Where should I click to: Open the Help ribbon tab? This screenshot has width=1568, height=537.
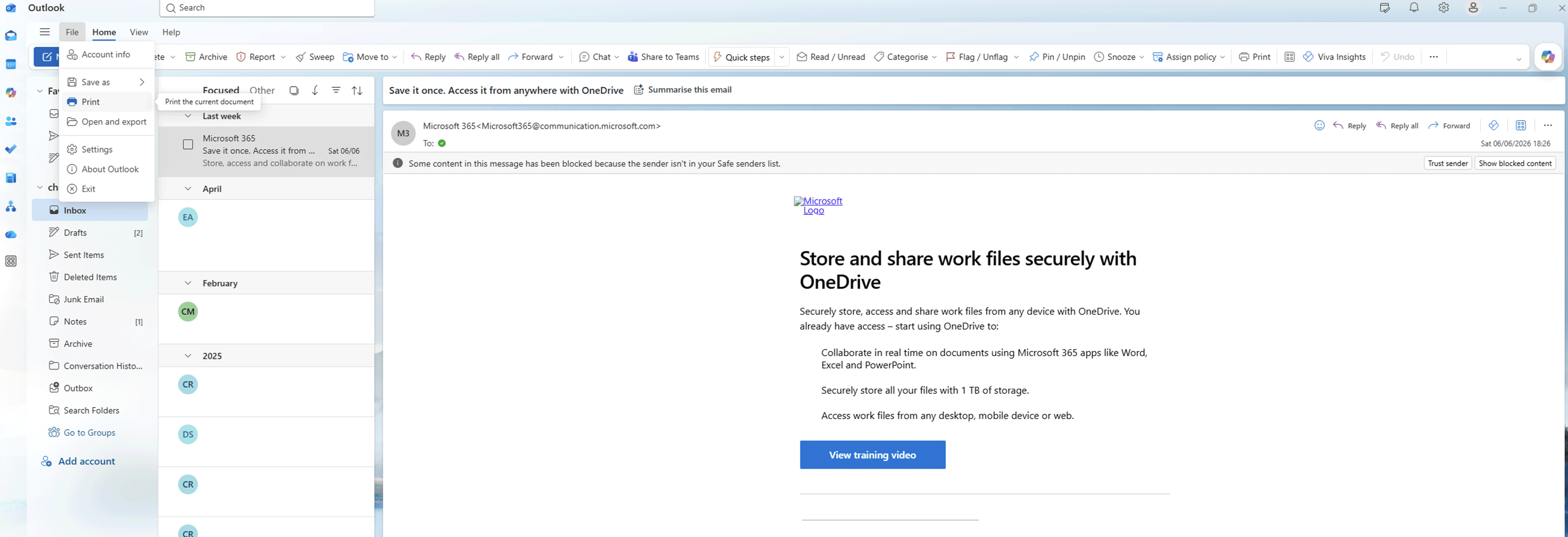point(171,32)
